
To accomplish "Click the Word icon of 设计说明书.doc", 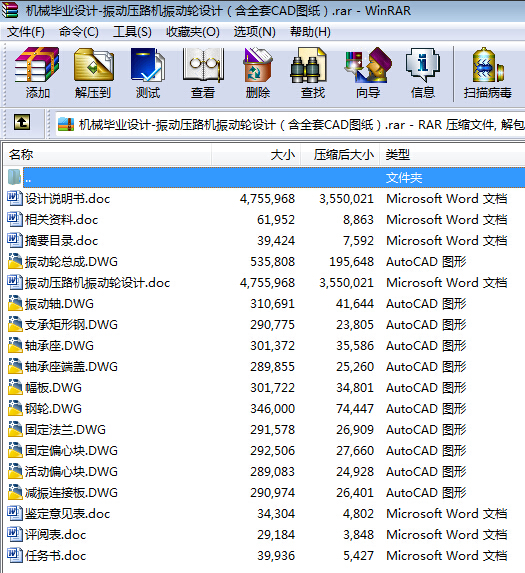I will (15, 198).
